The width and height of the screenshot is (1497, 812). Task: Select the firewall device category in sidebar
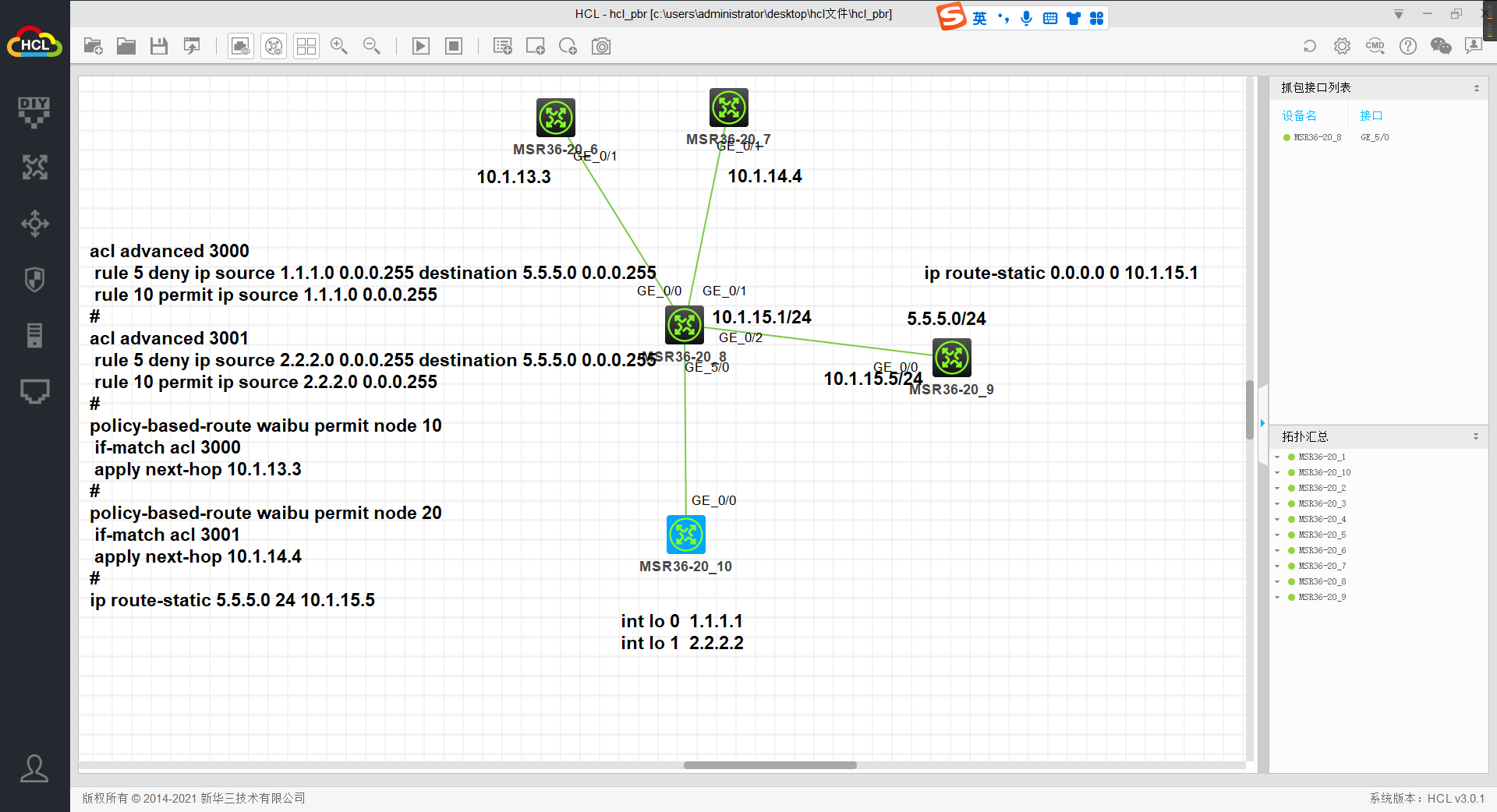coord(34,280)
